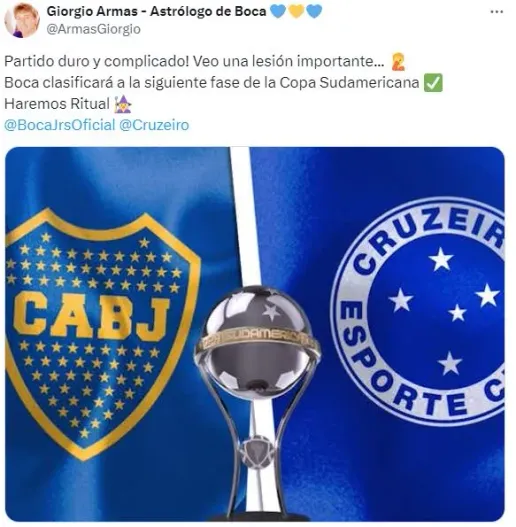Click the star on the trophy ball
Screen dimensions: 516x527
(x=272, y=311)
